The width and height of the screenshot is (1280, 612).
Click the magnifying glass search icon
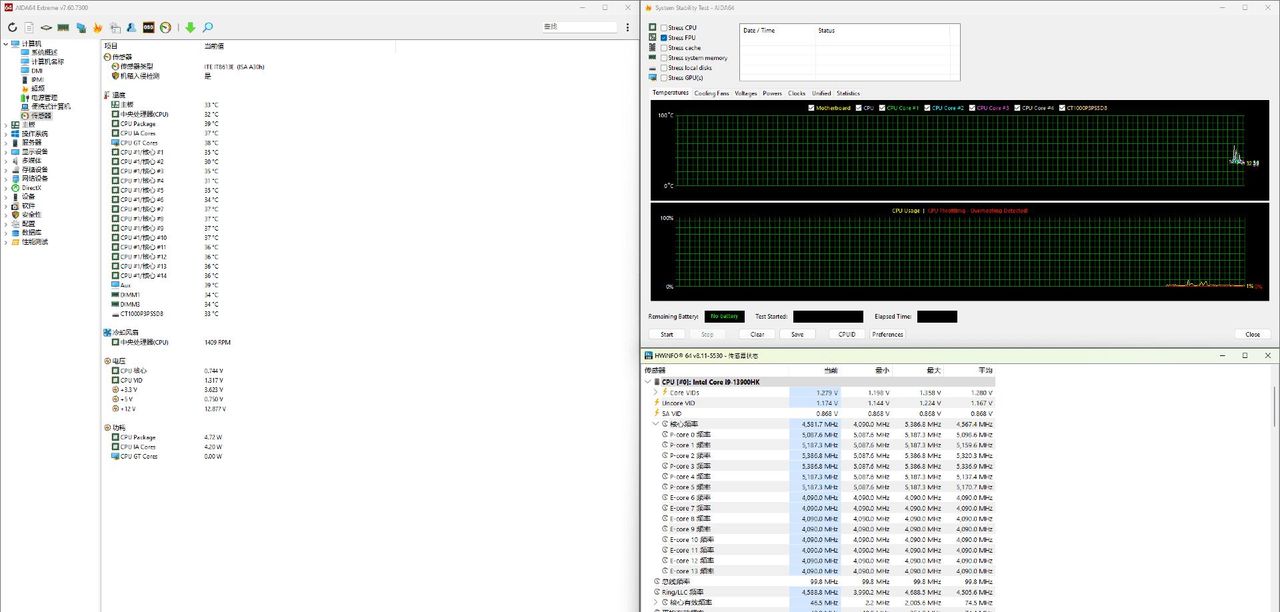click(x=208, y=27)
